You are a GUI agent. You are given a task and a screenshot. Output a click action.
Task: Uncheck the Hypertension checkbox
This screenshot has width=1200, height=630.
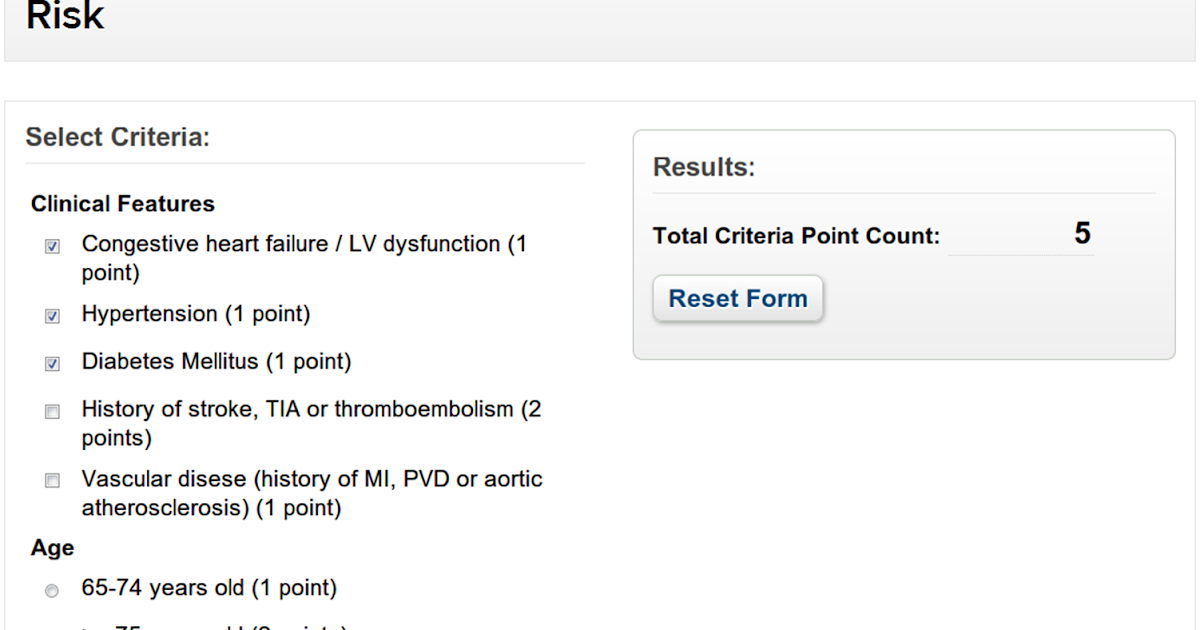(52, 316)
